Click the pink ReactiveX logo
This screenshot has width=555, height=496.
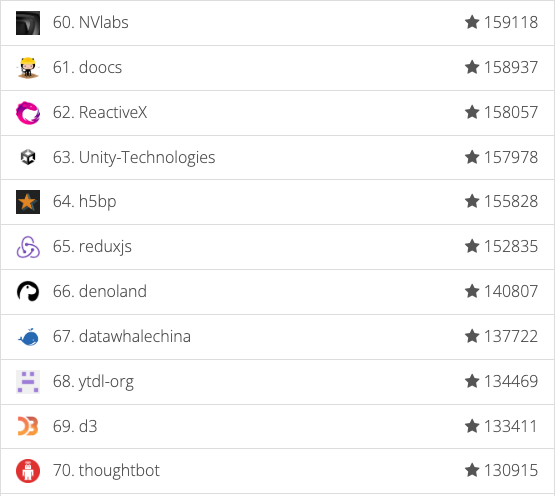[28, 113]
